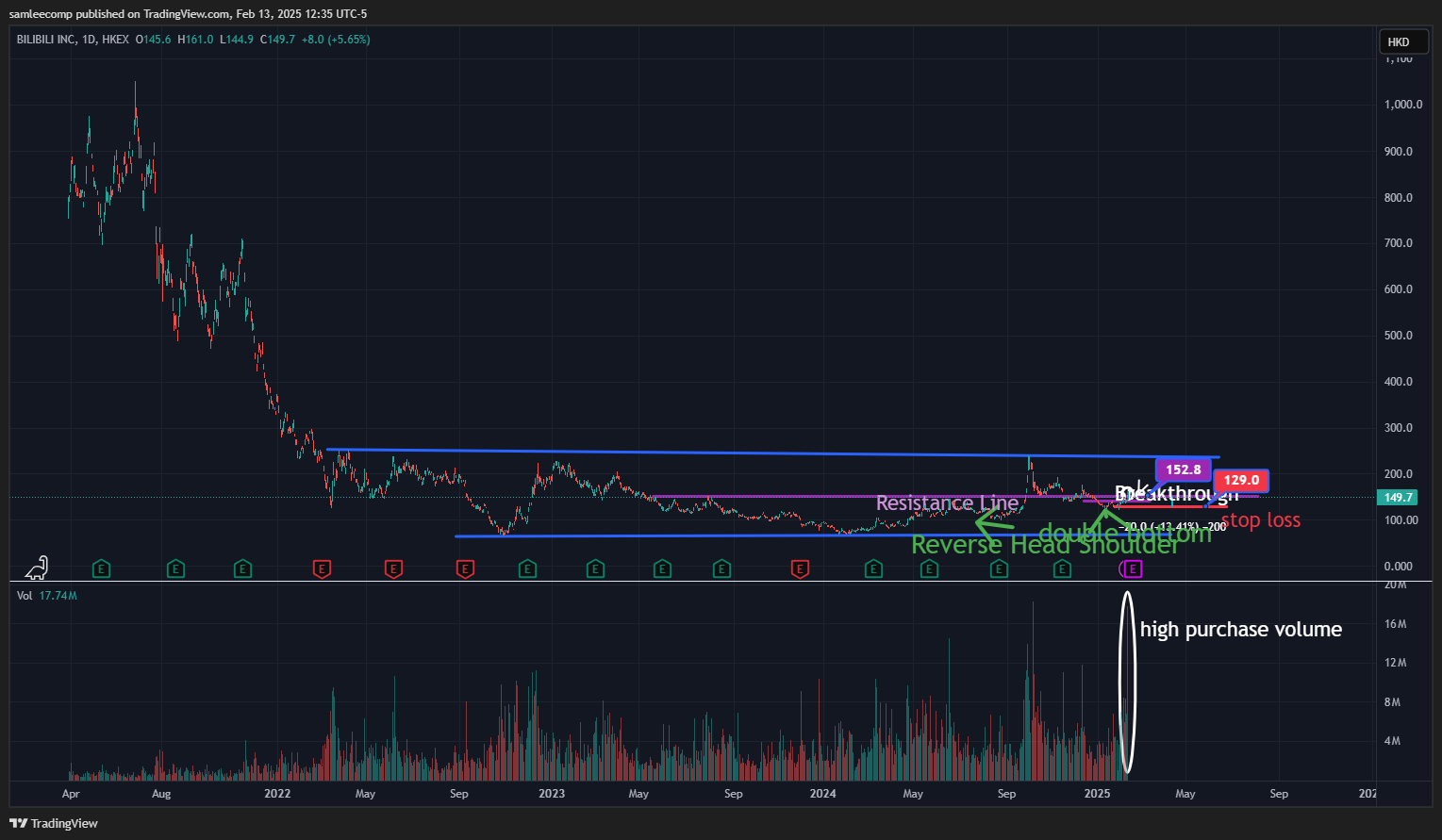Click the Apr label on time axis

(x=71, y=794)
